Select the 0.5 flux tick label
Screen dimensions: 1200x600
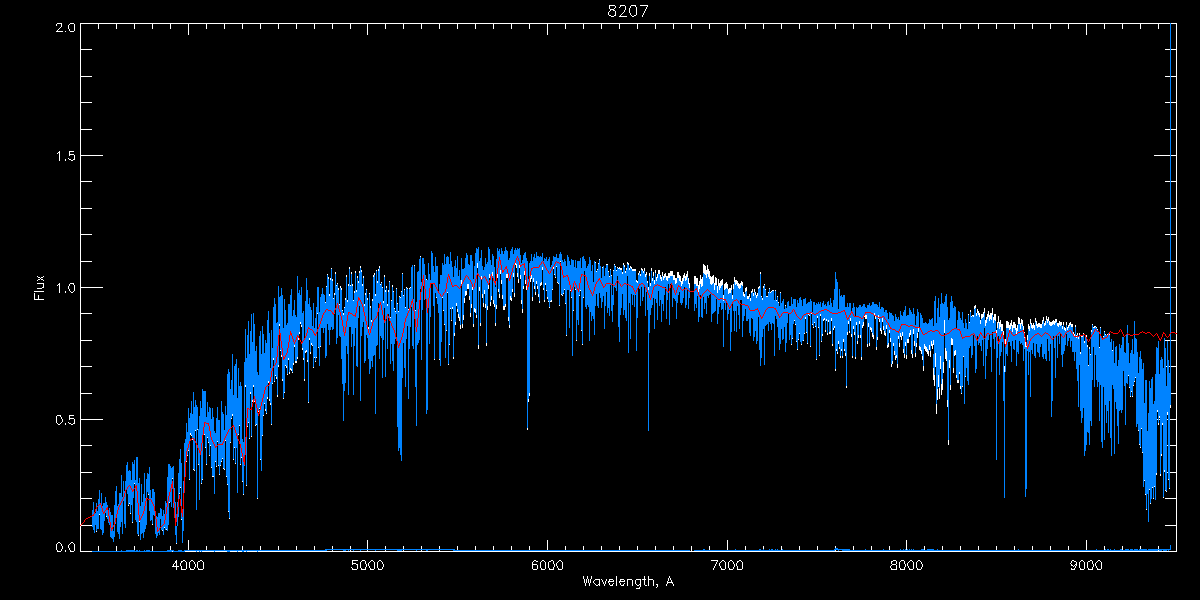[x=66, y=419]
